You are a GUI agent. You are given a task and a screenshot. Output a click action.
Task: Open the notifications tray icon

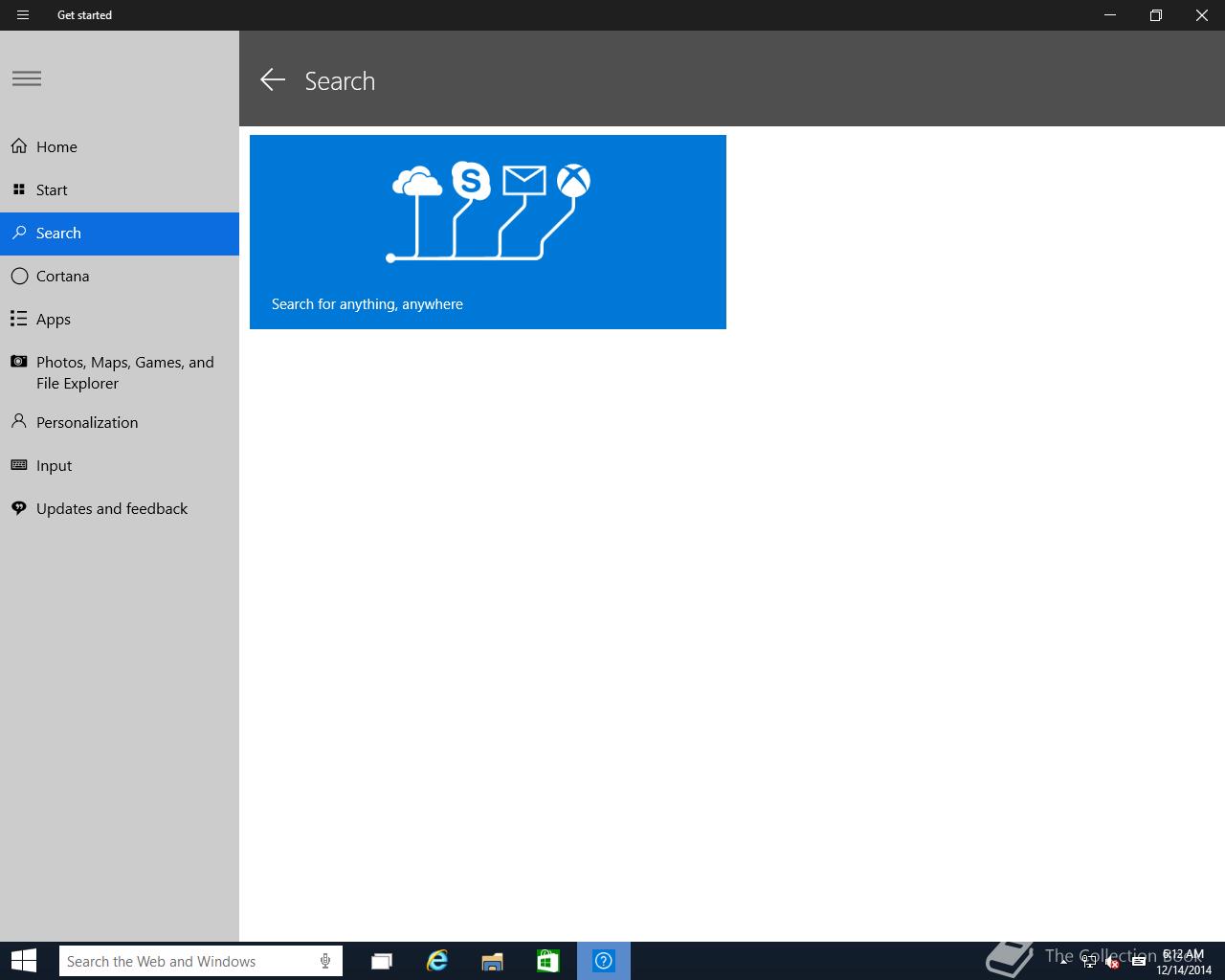click(1138, 962)
